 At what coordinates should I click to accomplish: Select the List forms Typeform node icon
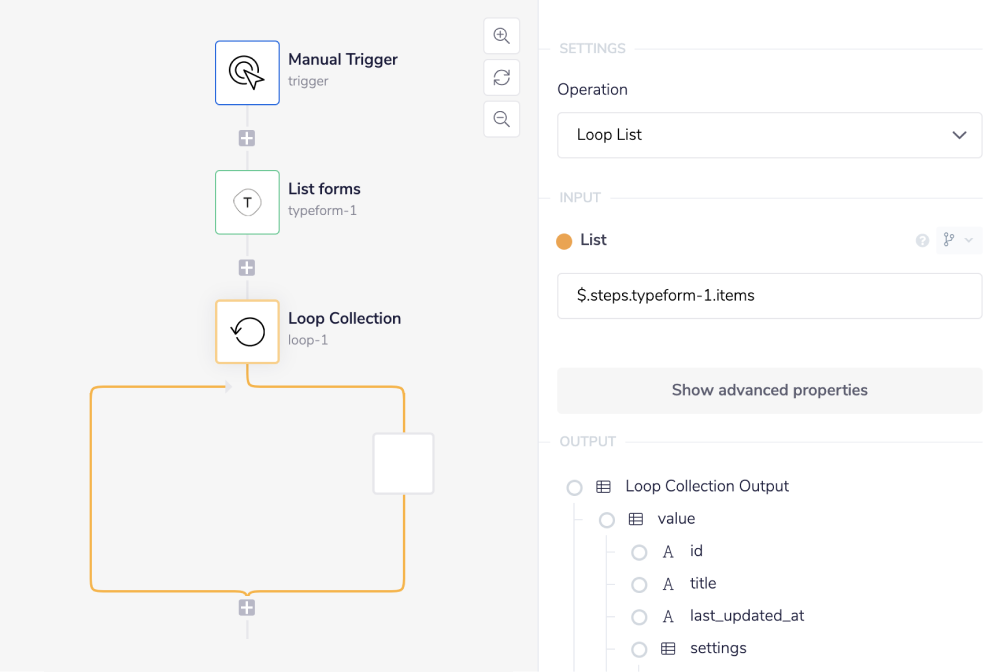247,202
